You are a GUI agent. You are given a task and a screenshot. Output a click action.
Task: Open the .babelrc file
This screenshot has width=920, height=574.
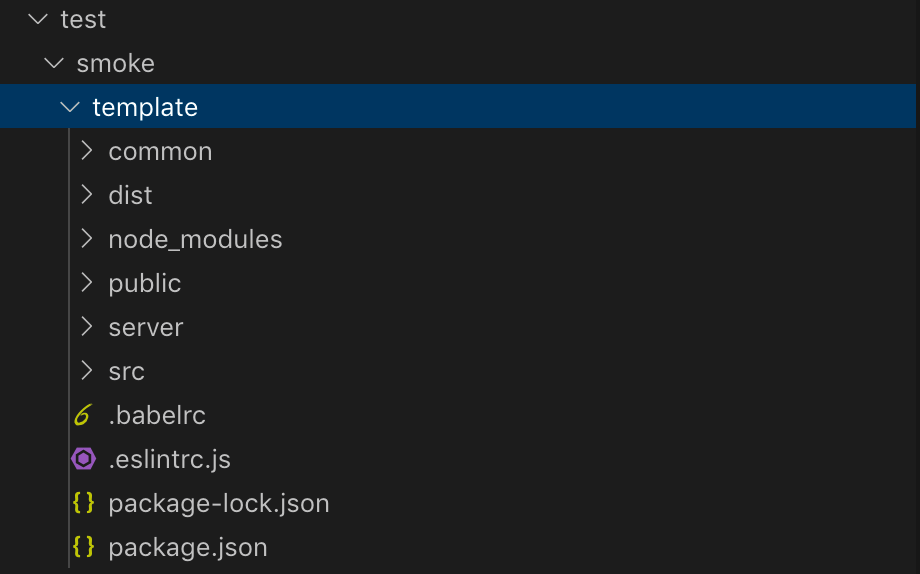point(157,416)
